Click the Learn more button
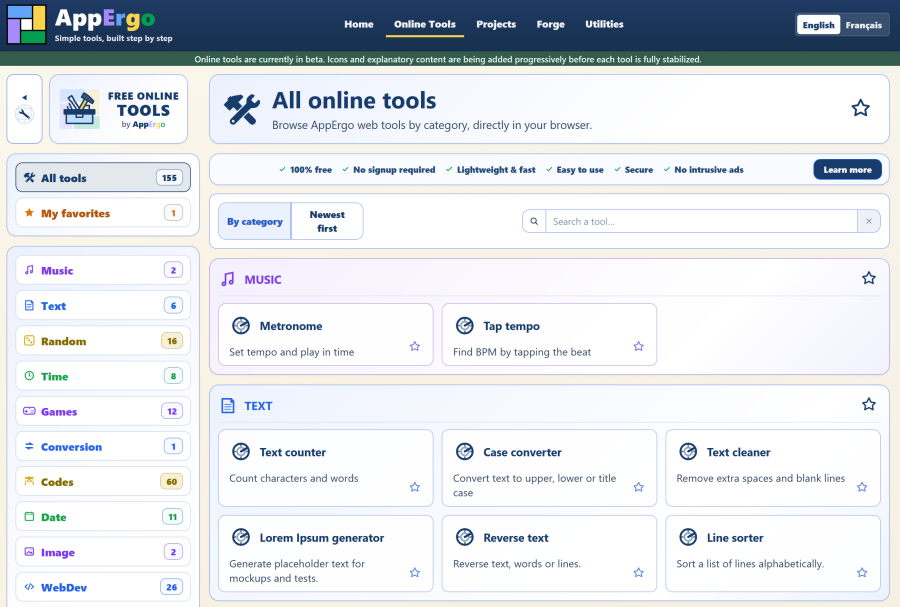Viewport: 900px width, 607px height. point(847,169)
